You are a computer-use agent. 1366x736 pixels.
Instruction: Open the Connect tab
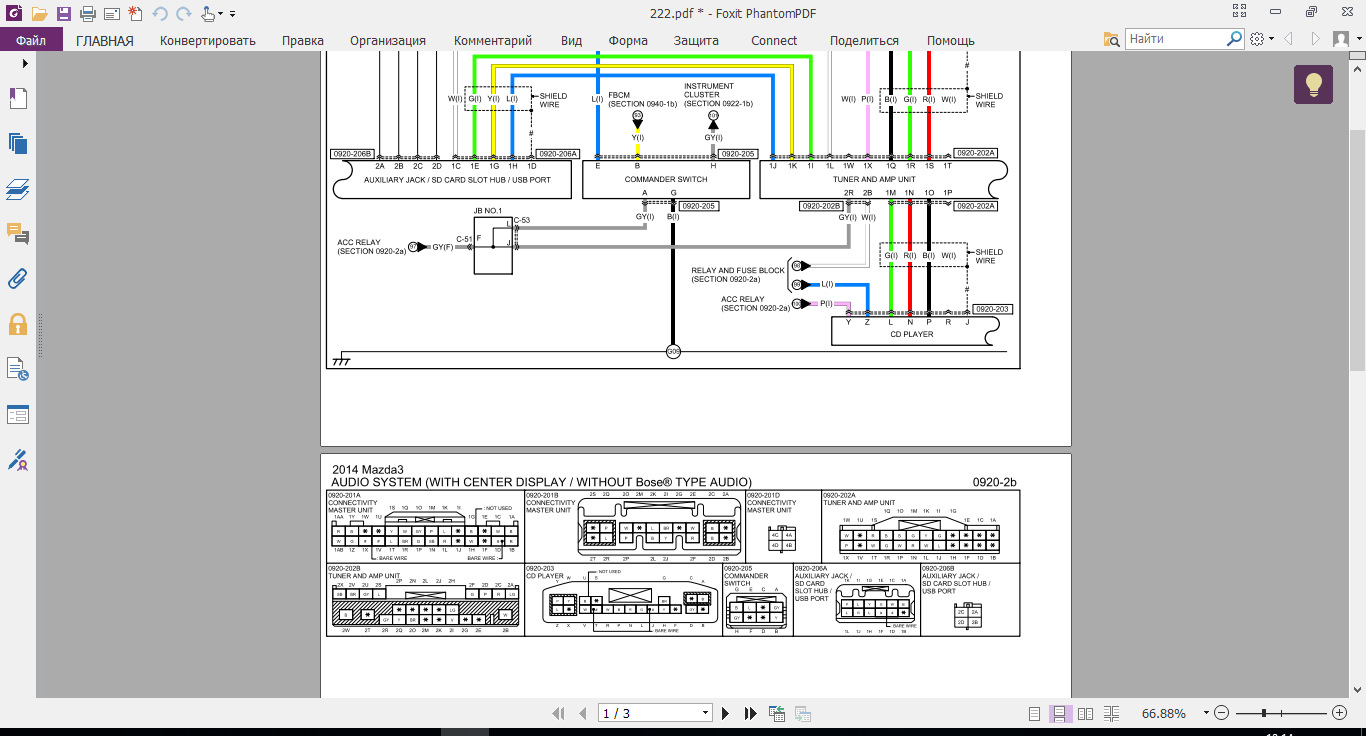click(774, 40)
